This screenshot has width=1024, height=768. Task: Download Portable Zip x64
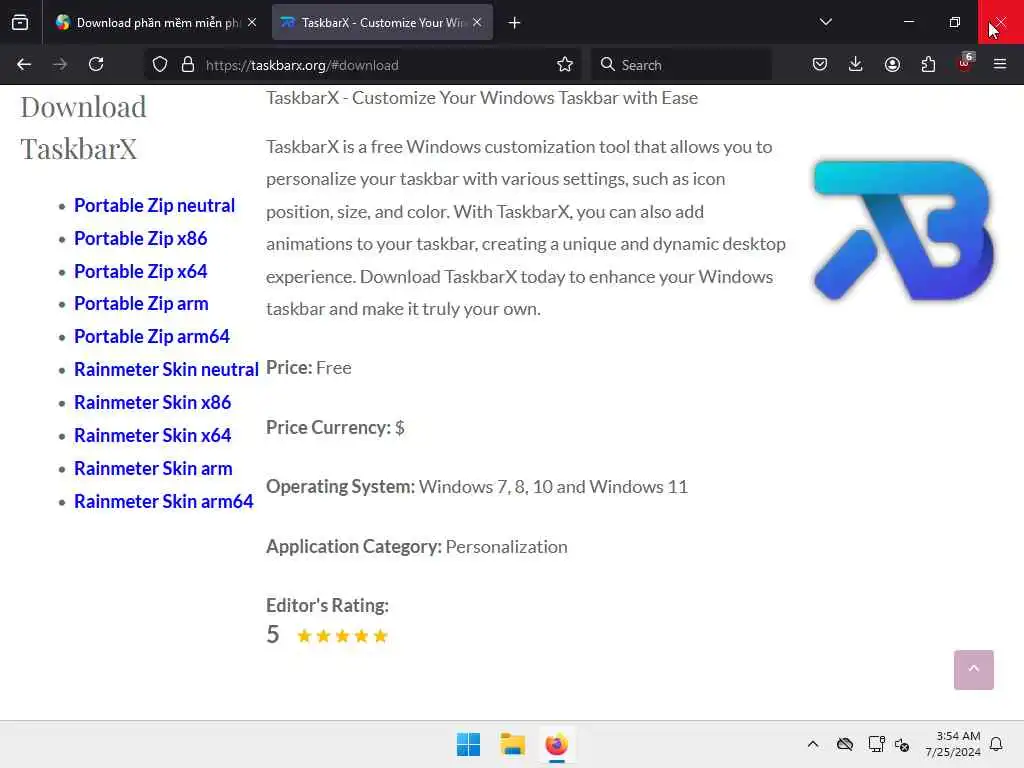pos(140,271)
